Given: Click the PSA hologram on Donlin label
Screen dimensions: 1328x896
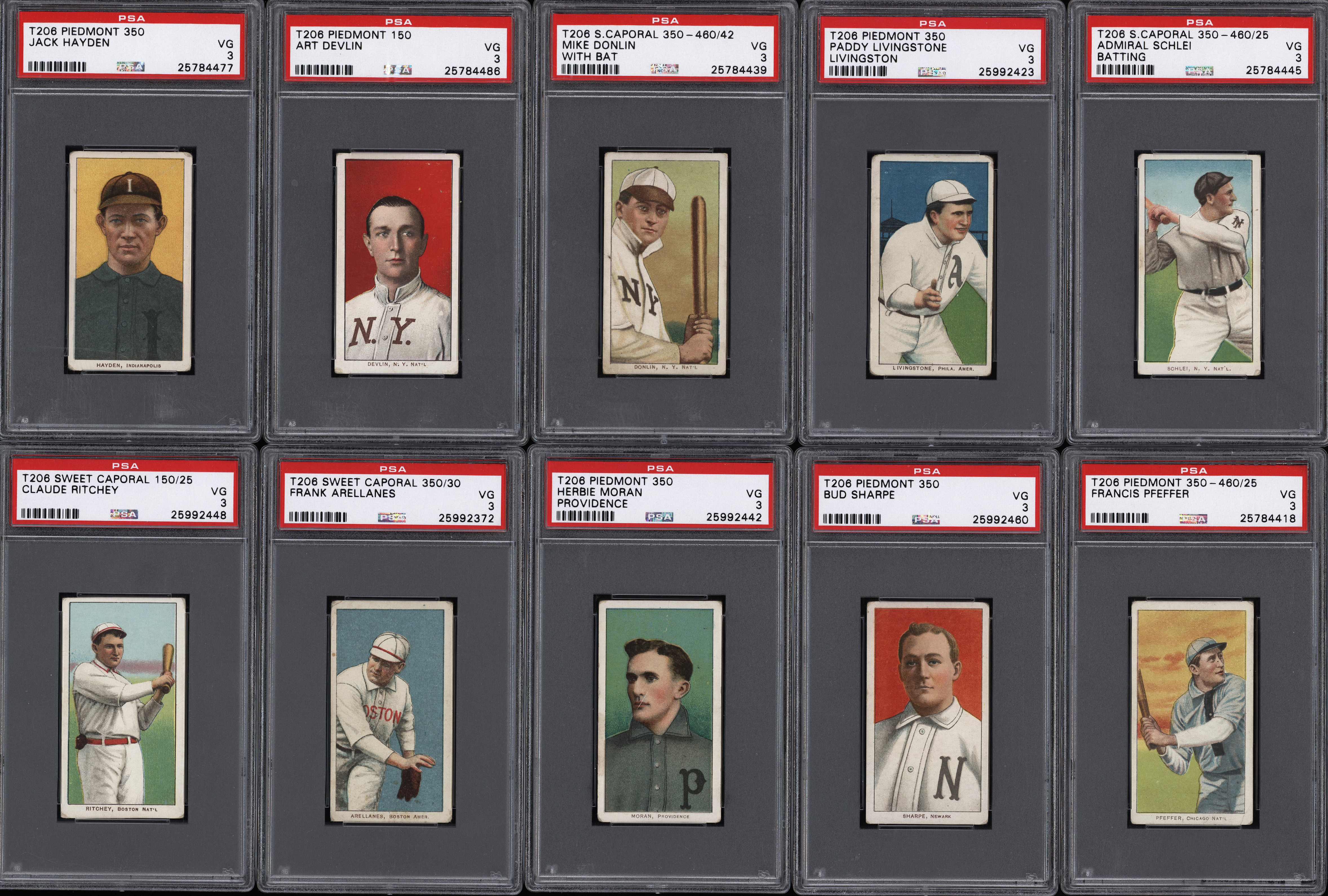Looking at the screenshot, I should click(664, 69).
